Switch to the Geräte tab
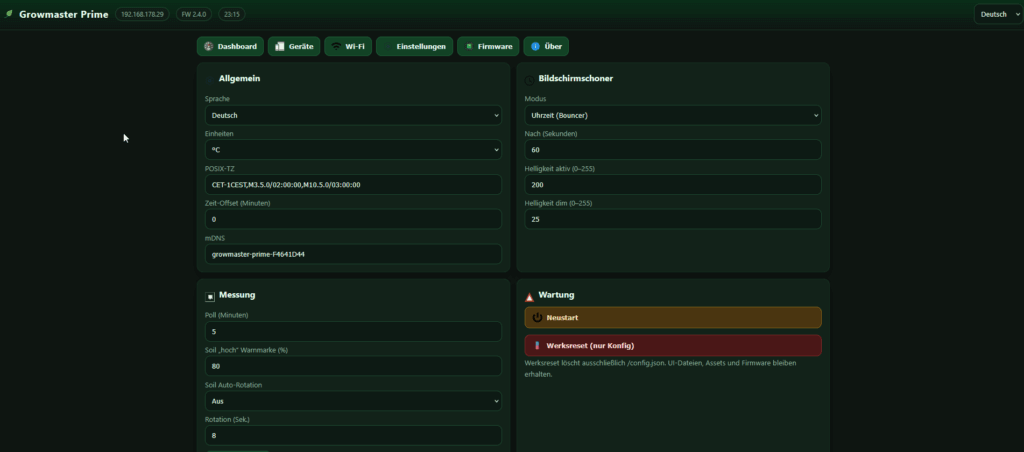This screenshot has width=1024, height=452. pyautogui.click(x=294, y=46)
